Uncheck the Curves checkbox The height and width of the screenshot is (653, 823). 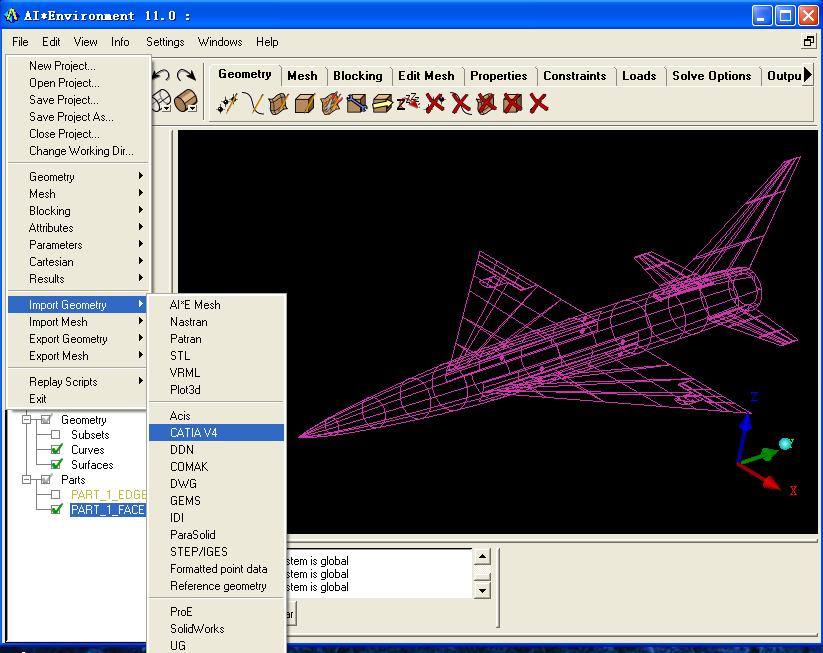56,449
